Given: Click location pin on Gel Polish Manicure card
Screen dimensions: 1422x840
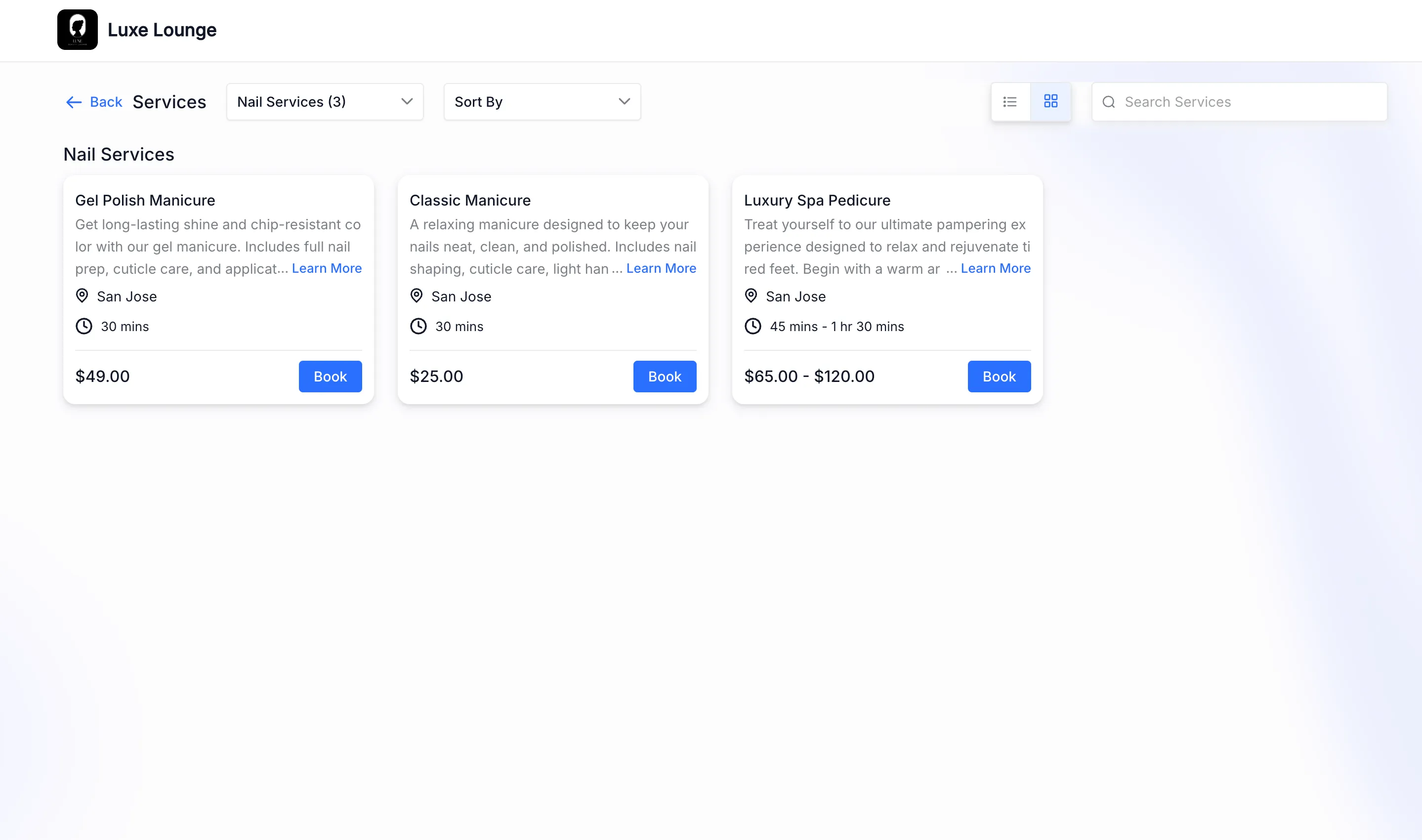Looking at the screenshot, I should tap(82, 295).
